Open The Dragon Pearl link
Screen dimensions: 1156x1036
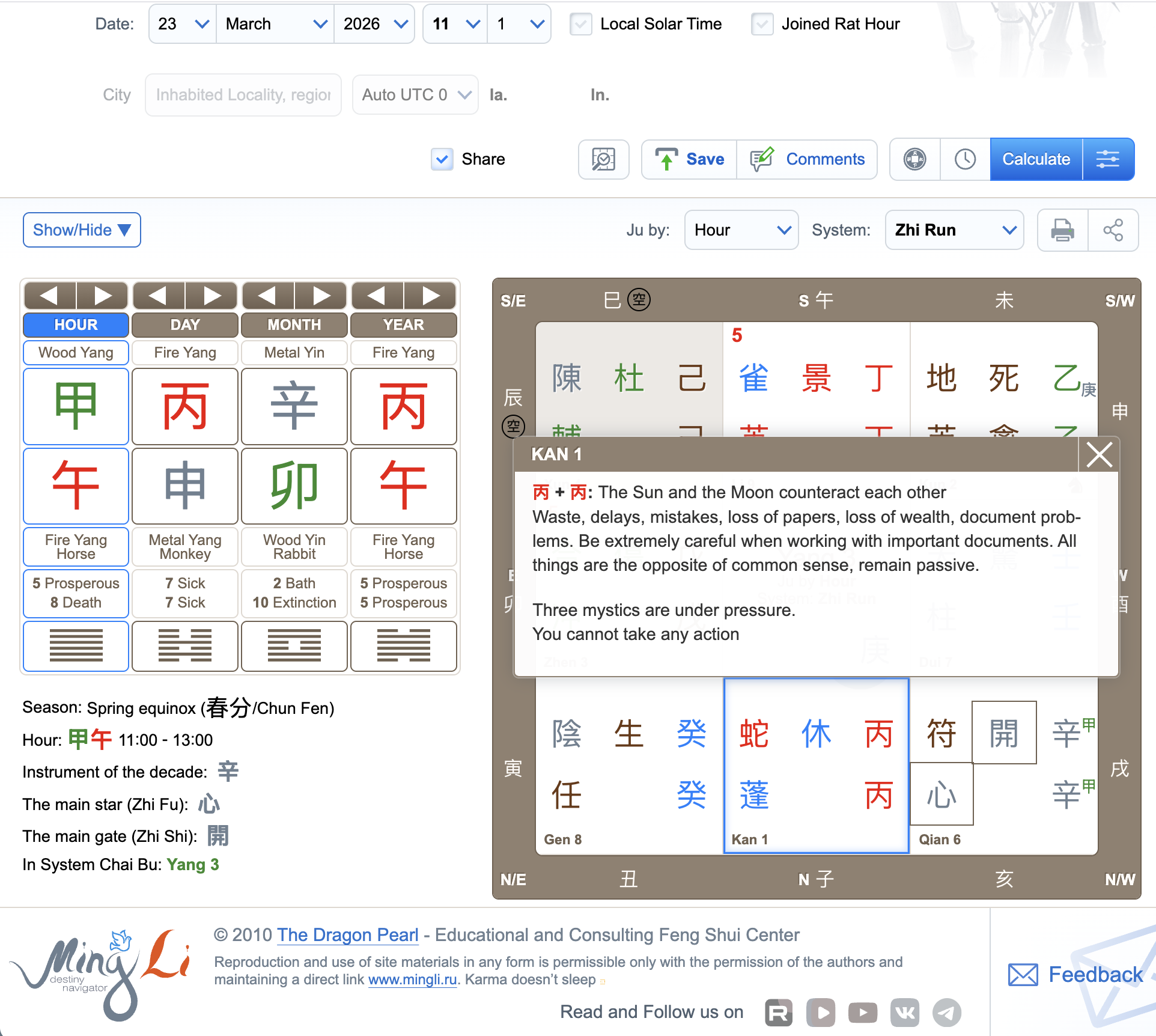(347, 935)
